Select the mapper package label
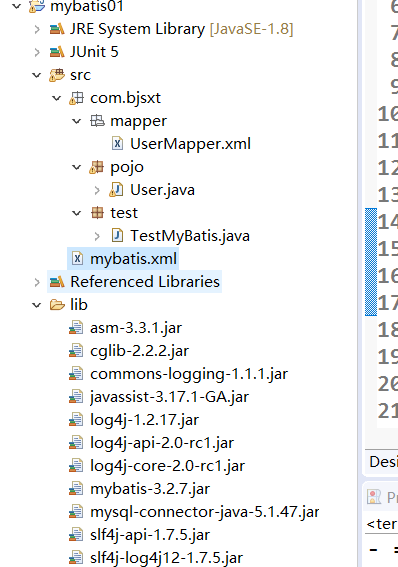 (x=138, y=122)
